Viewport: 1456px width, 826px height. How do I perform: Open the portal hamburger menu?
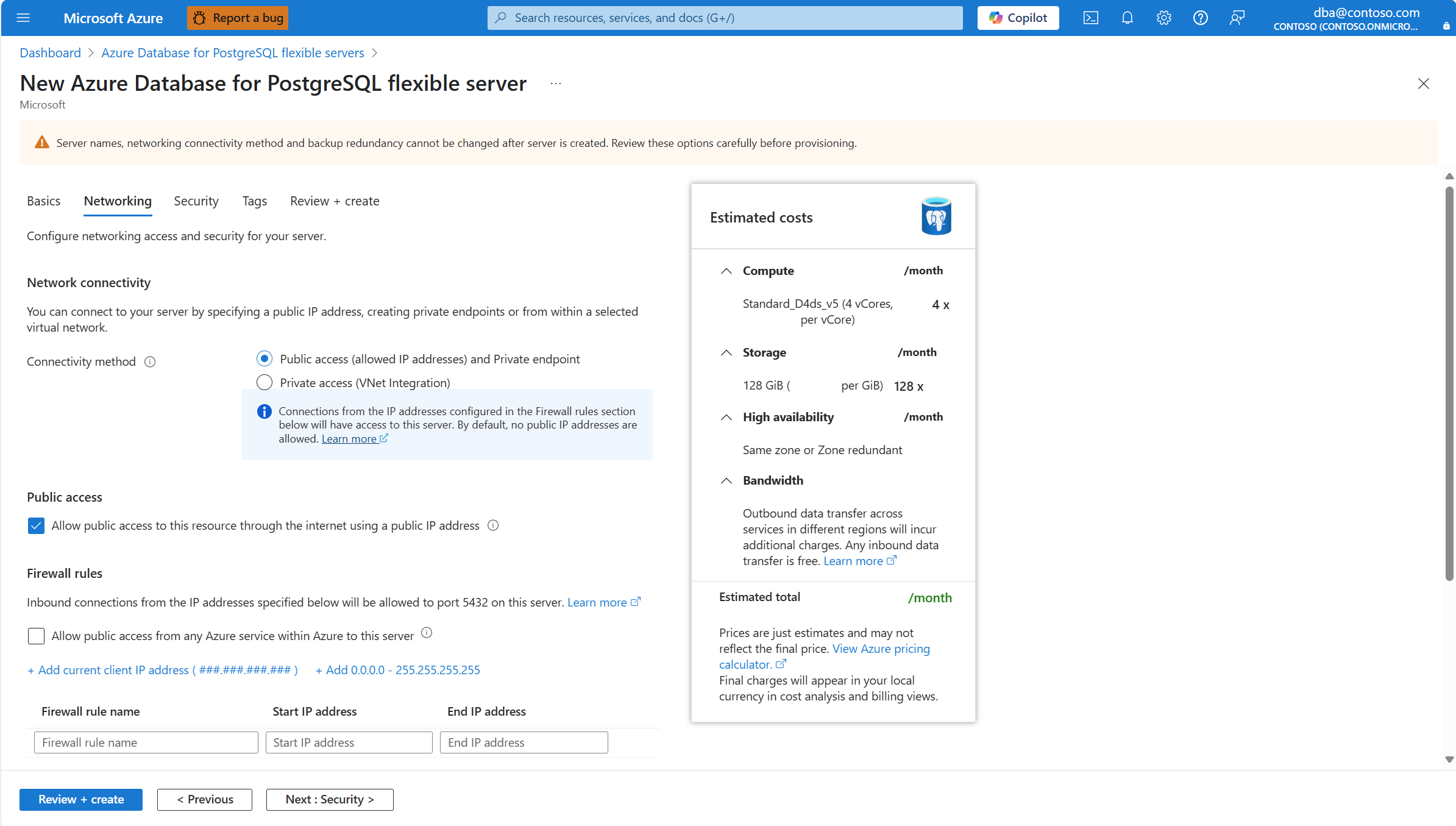tap(23, 18)
